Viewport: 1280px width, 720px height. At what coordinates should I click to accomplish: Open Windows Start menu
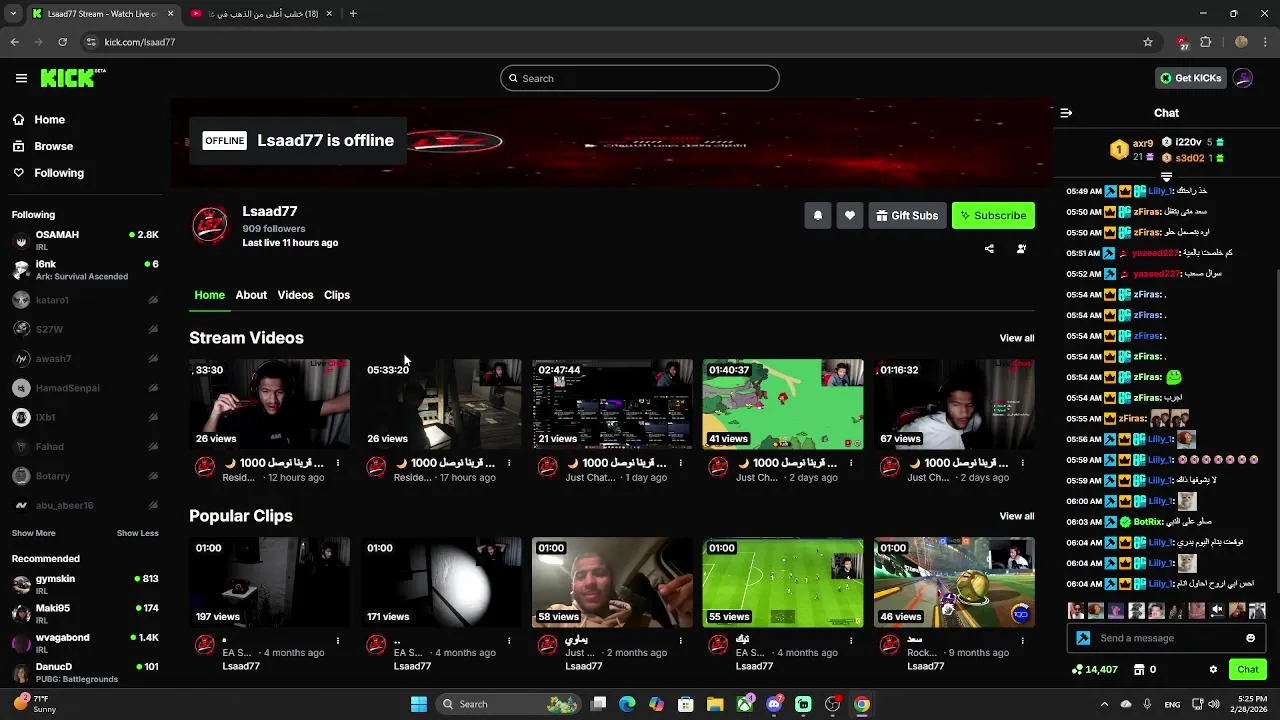click(419, 704)
